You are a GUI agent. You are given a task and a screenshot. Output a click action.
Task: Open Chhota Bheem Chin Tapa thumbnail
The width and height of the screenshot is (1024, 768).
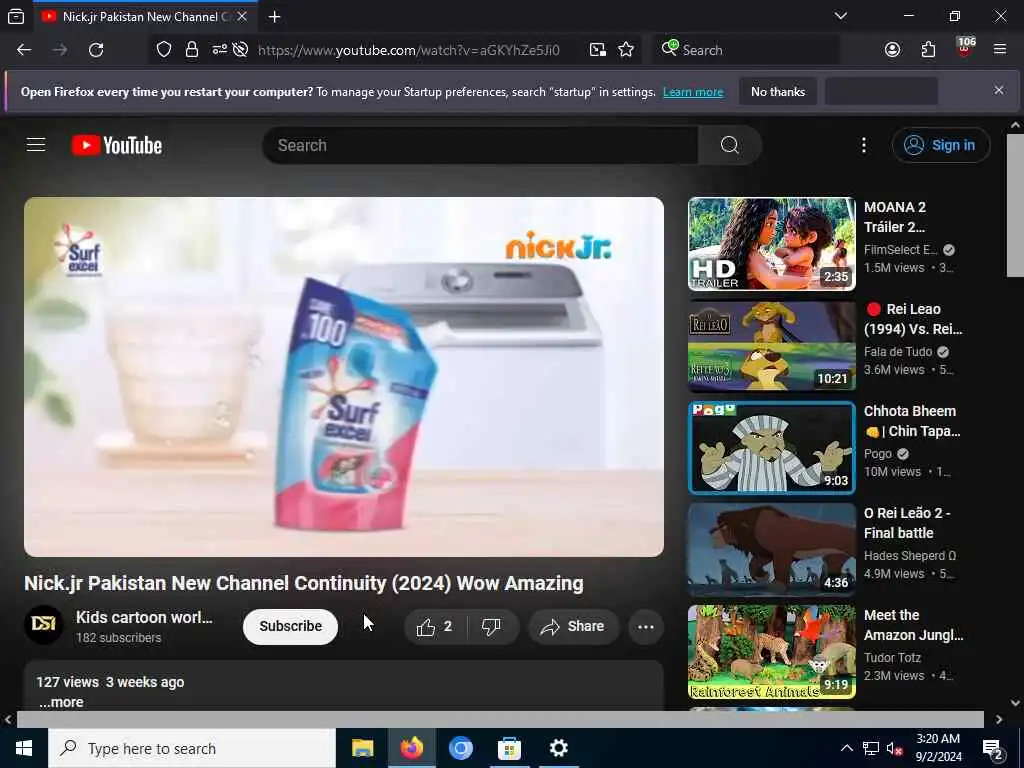771,447
